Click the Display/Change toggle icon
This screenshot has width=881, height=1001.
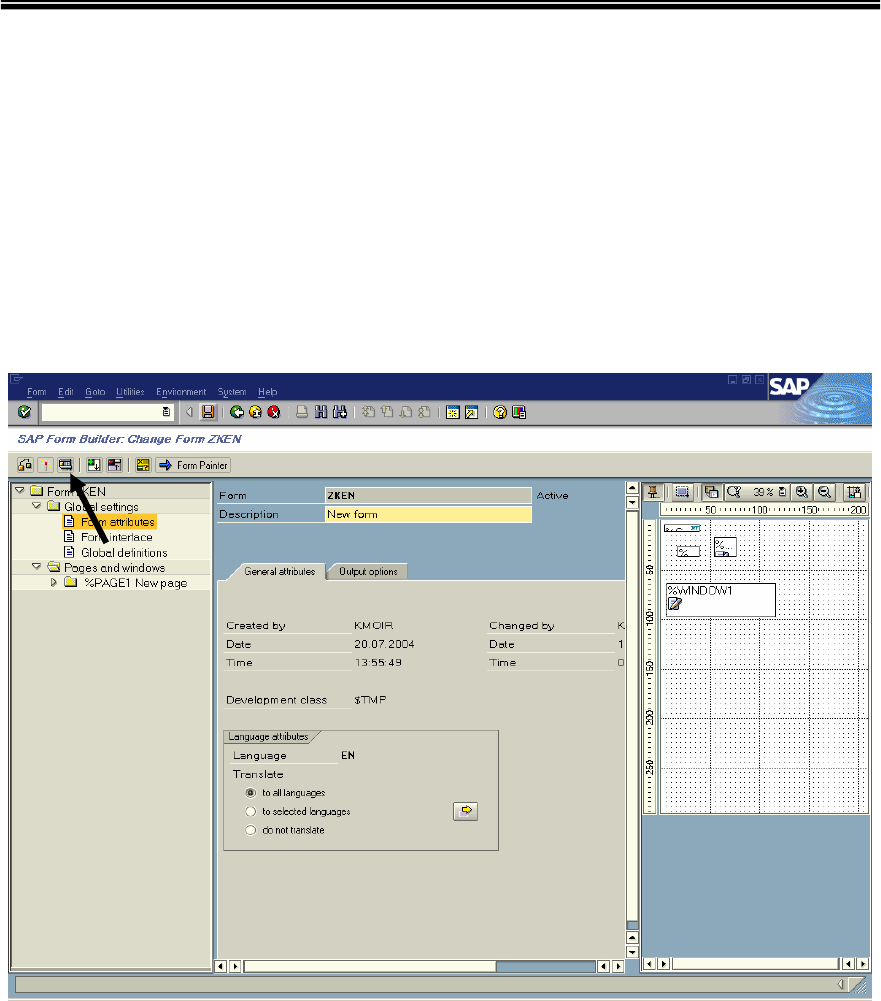[x=25, y=465]
